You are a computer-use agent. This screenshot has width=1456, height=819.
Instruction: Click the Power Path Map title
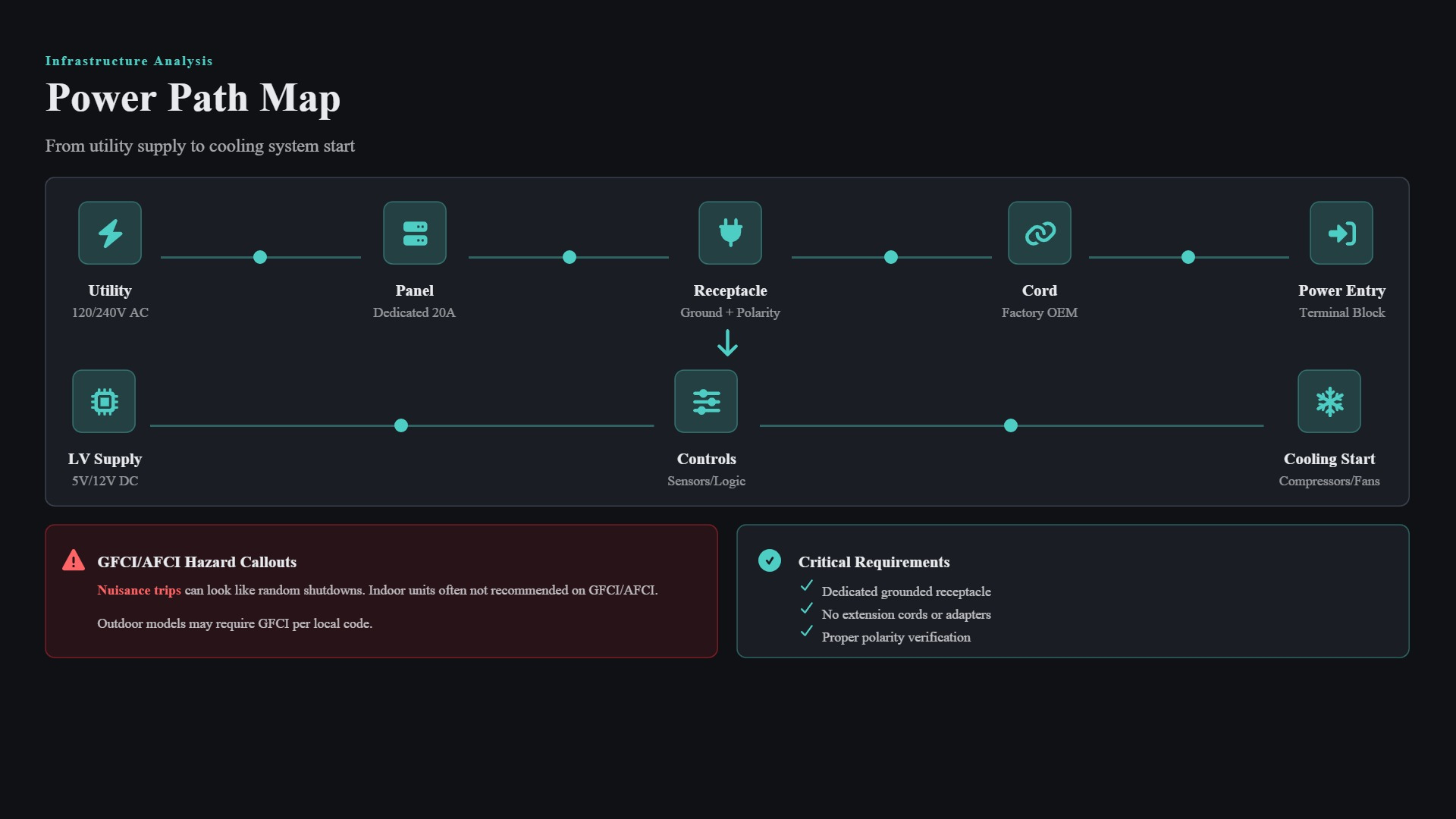point(193,98)
